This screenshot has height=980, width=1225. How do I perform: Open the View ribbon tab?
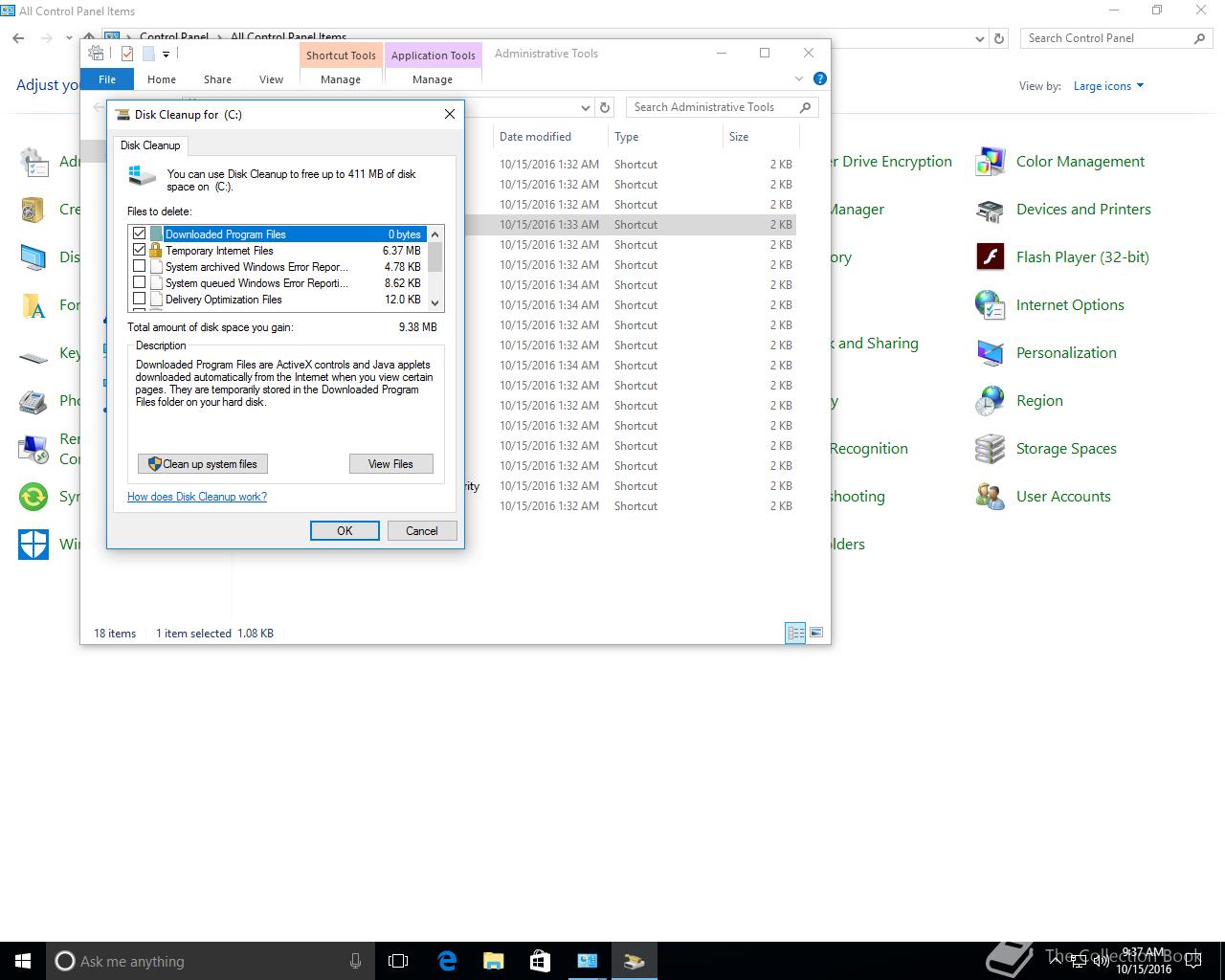point(271,79)
